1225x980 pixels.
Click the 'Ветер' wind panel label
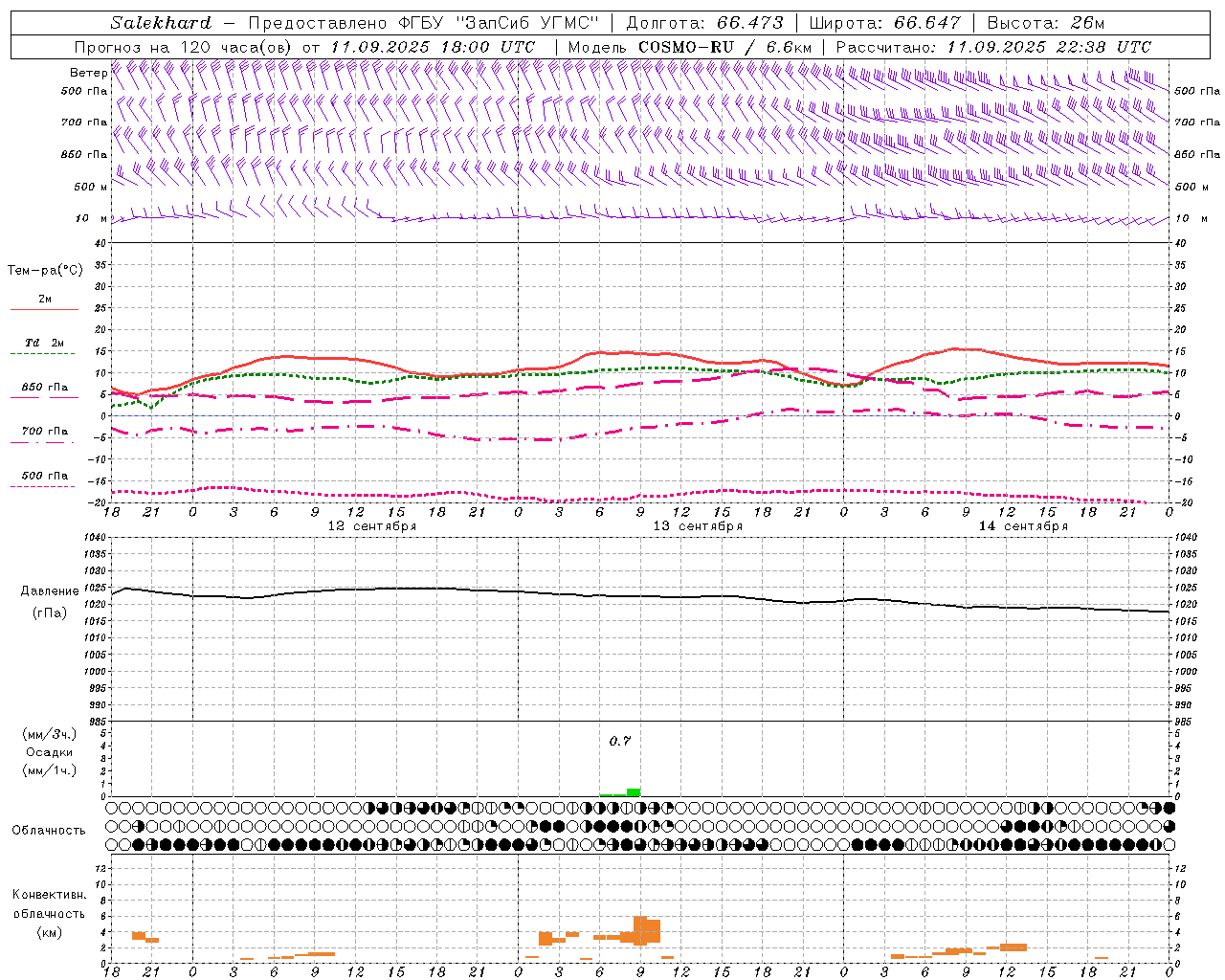point(88,73)
